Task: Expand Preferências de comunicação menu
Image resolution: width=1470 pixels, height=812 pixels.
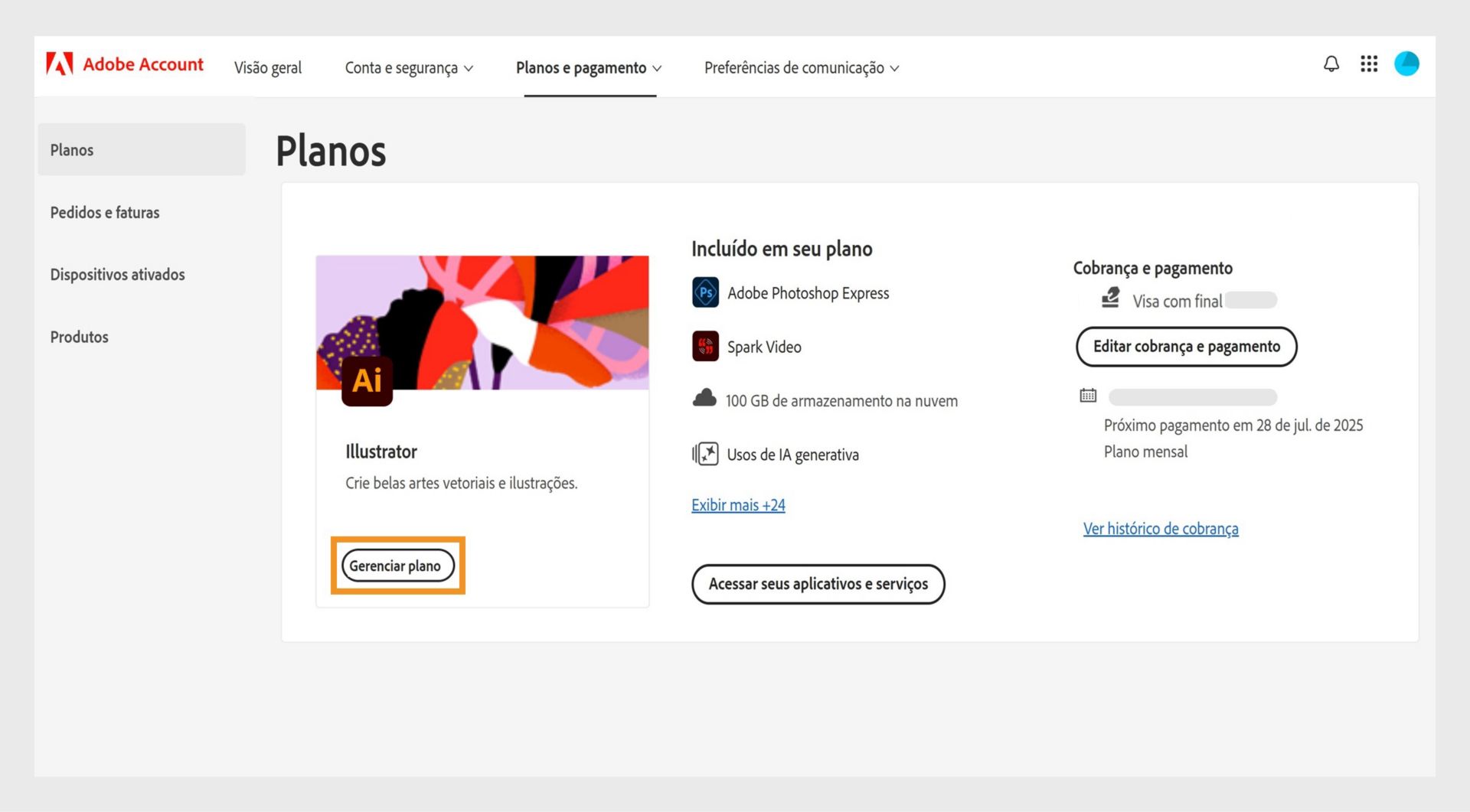Action: [x=802, y=68]
